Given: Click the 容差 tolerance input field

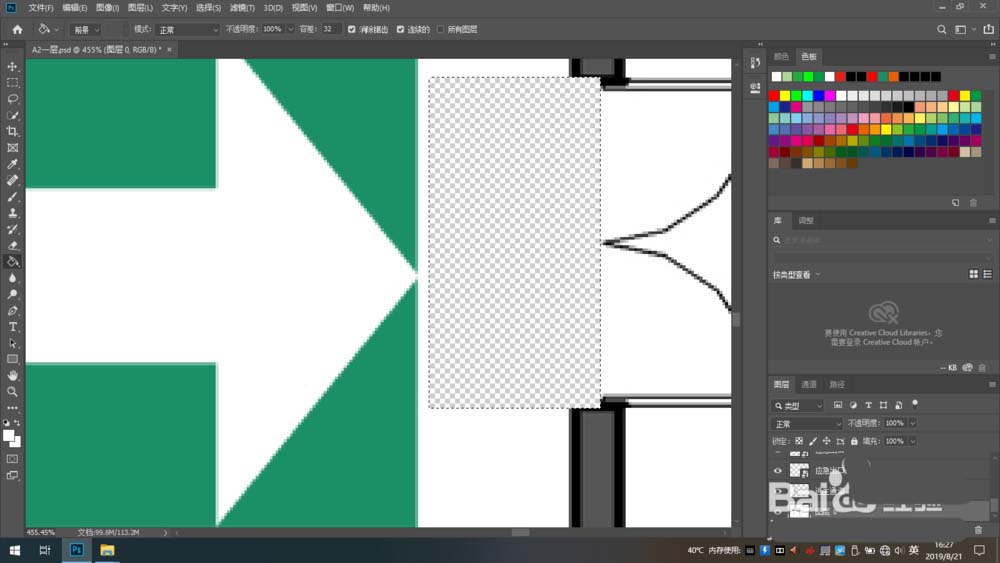Looking at the screenshot, I should (331, 30).
